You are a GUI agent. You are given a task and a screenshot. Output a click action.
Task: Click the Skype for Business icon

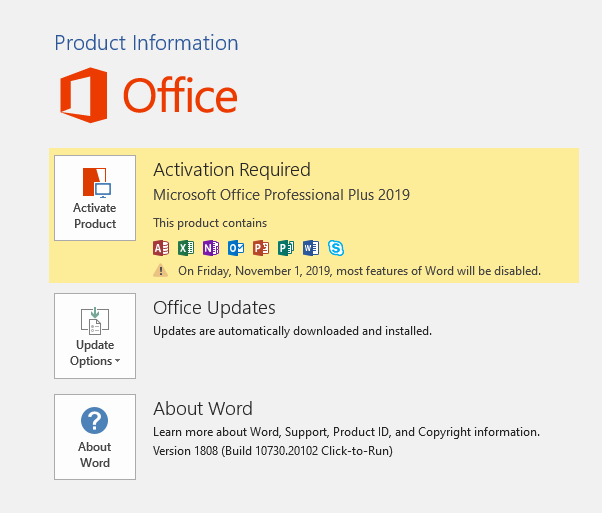click(x=336, y=248)
